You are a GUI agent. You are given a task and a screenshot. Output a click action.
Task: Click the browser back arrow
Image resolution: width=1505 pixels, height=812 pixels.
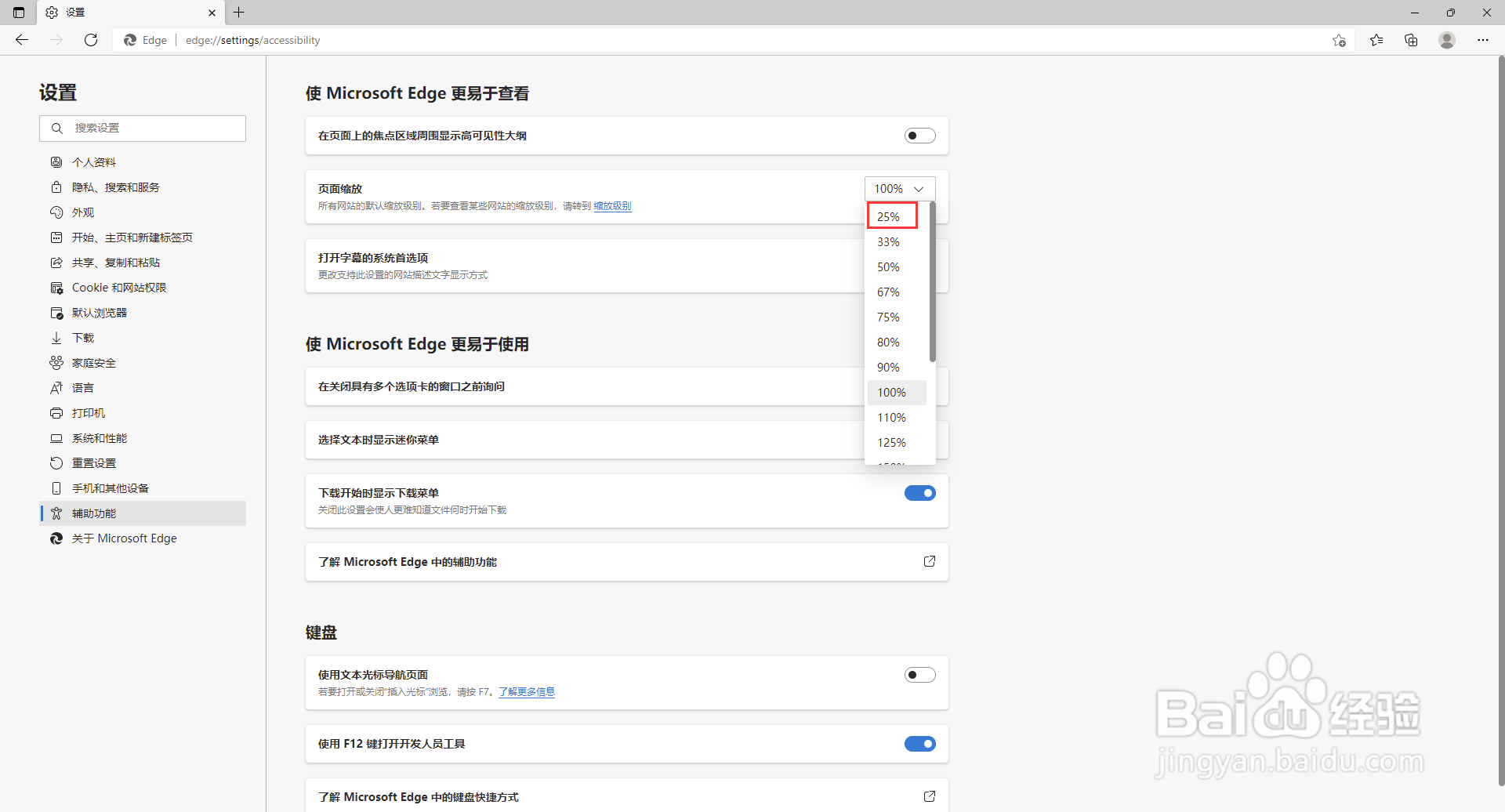pyautogui.click(x=22, y=40)
